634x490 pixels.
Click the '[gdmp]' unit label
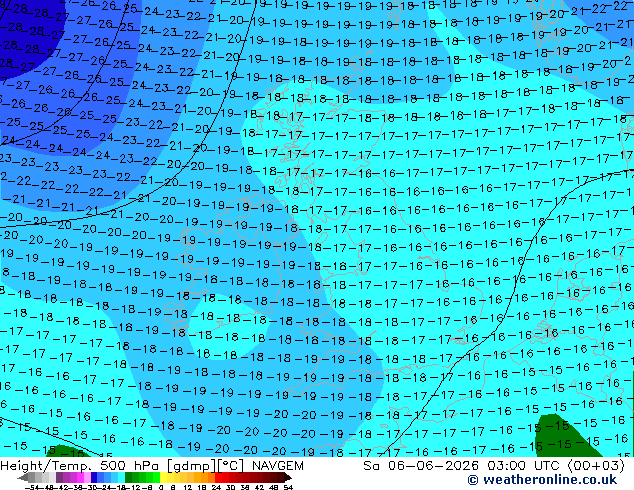[190, 466]
